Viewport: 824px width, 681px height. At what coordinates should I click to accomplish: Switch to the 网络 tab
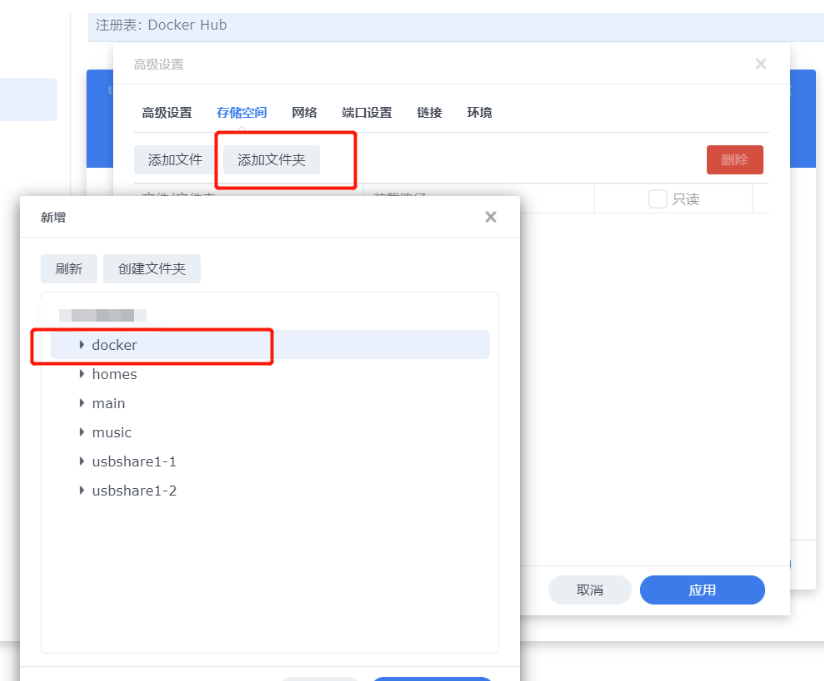point(304,113)
